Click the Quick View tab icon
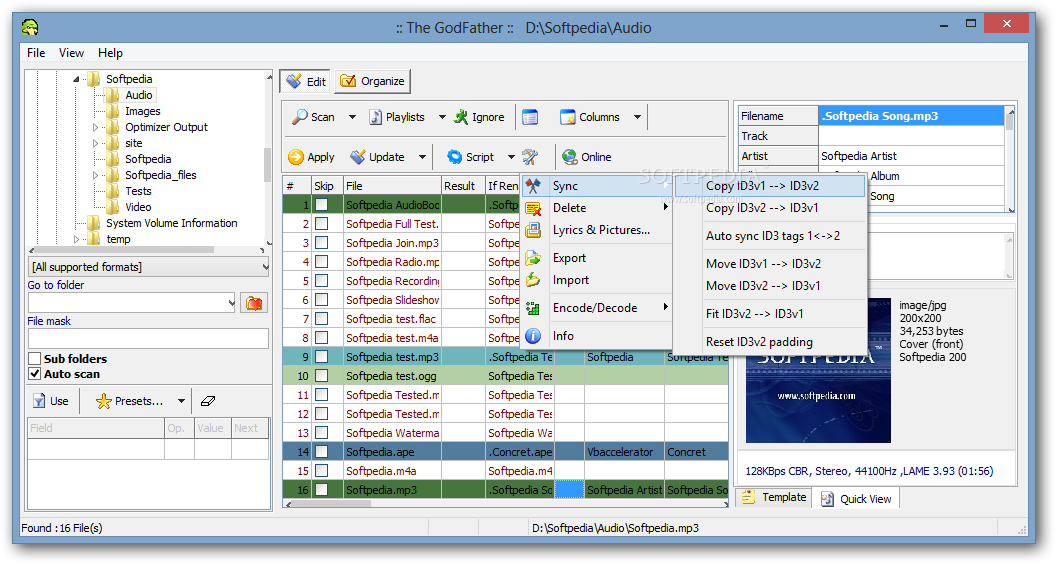The width and height of the screenshot is (1056, 564). point(828,499)
